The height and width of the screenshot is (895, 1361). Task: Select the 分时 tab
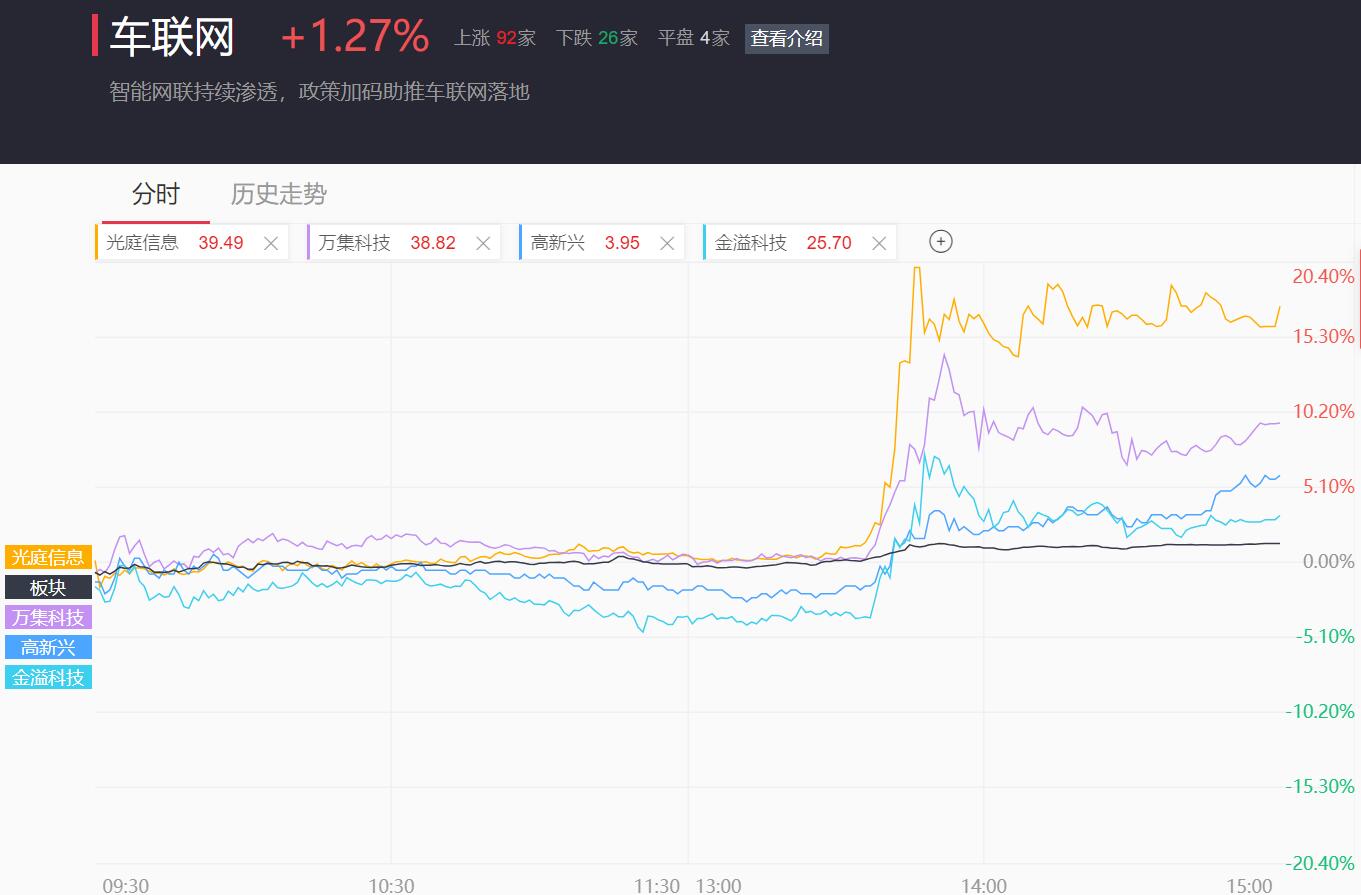(156, 193)
